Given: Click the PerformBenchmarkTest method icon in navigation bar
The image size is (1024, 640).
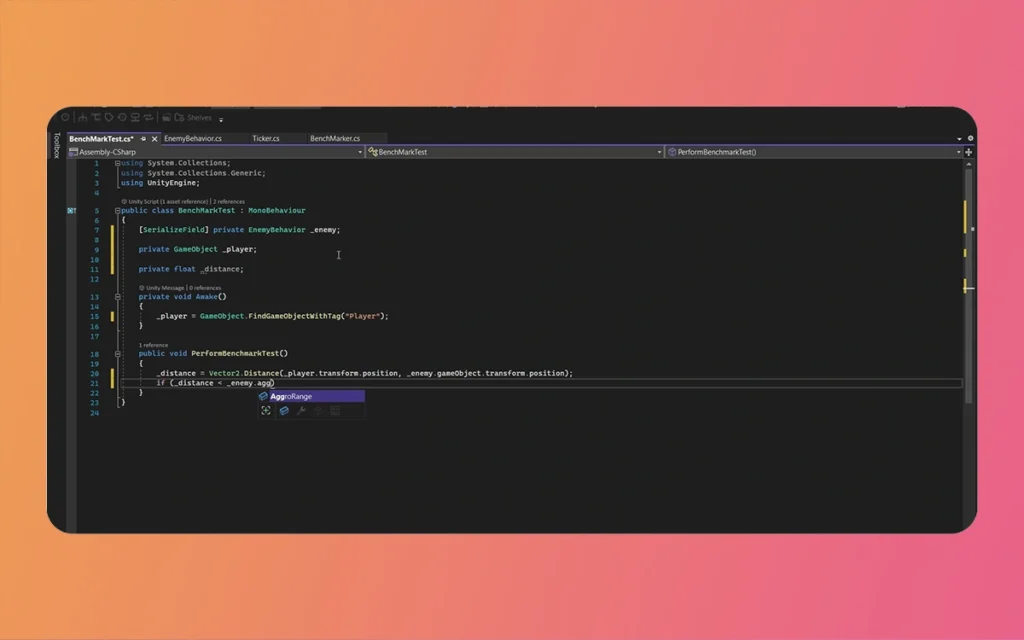Looking at the screenshot, I should 670,151.
